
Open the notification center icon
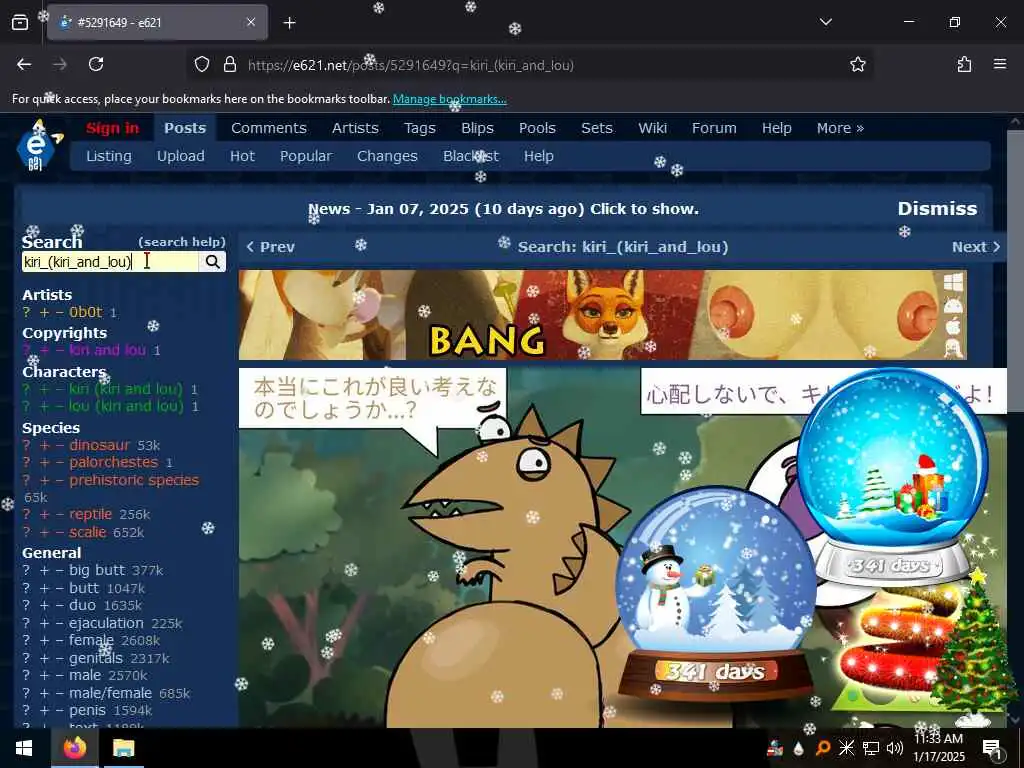tap(992, 748)
